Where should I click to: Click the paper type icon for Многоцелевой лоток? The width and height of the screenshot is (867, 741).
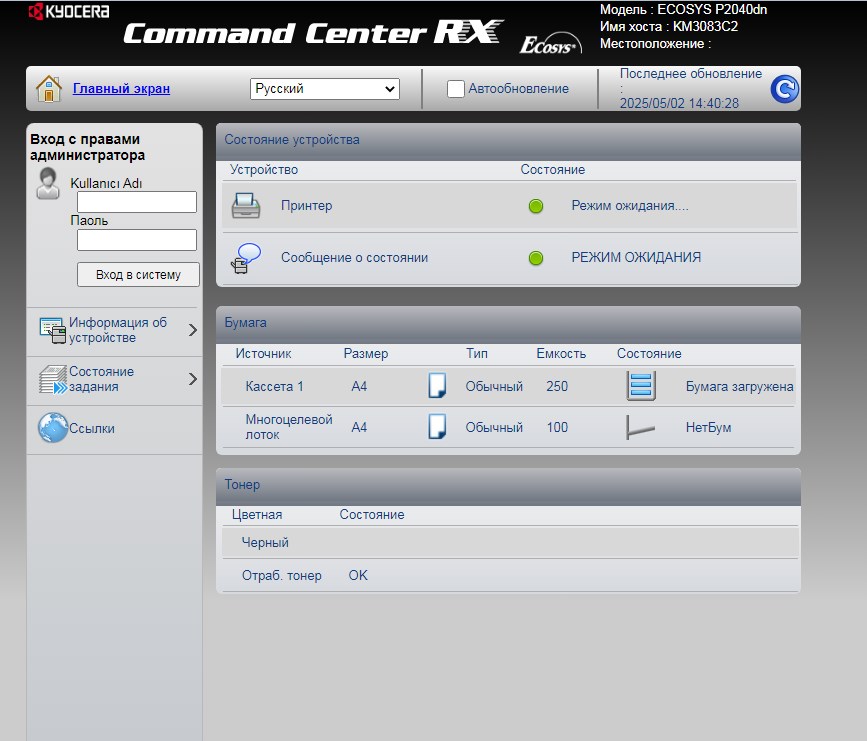coord(437,426)
